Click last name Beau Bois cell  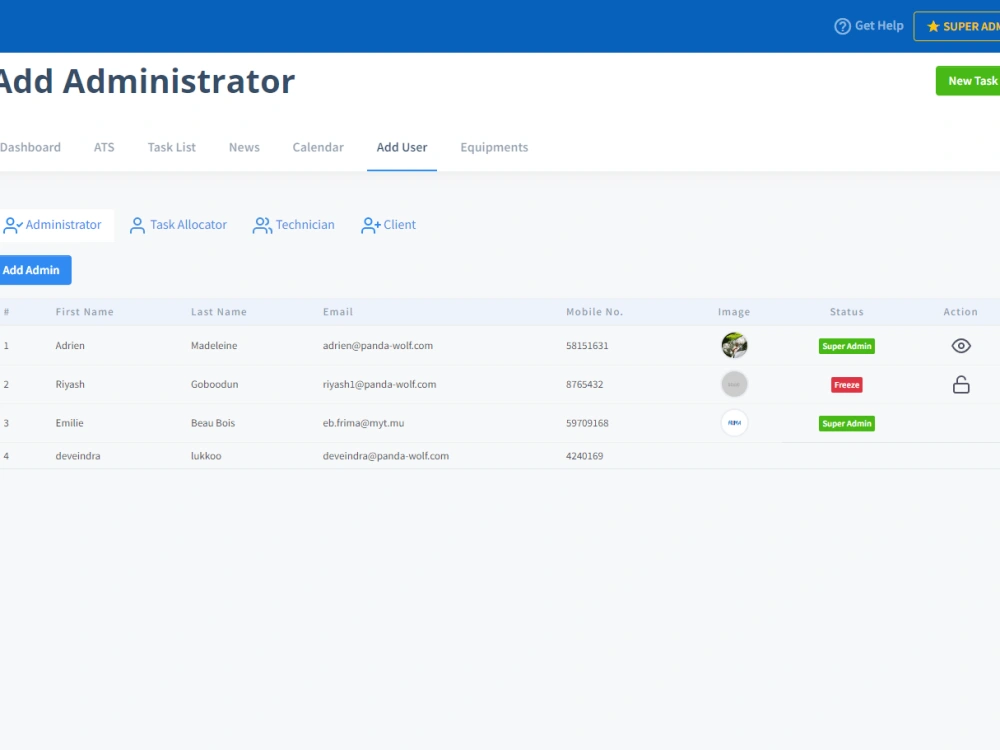[x=213, y=423]
